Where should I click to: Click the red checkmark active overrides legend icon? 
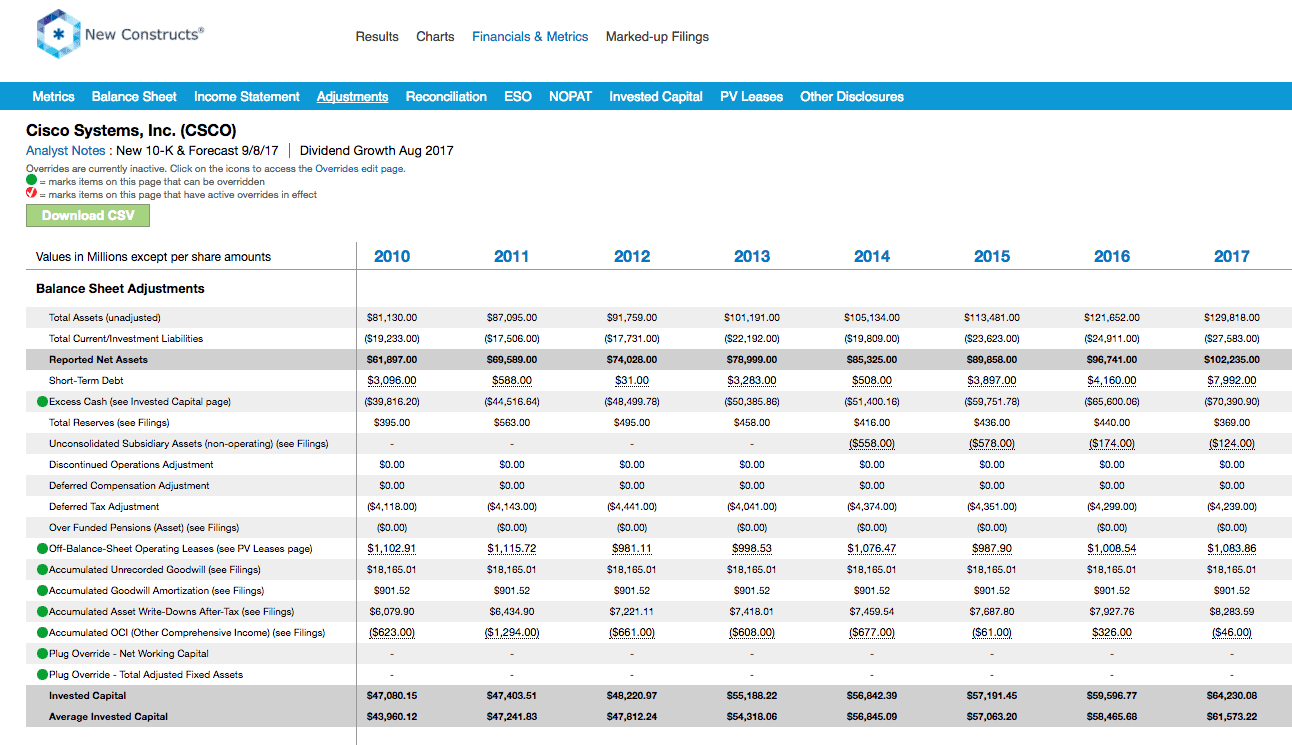point(31,194)
